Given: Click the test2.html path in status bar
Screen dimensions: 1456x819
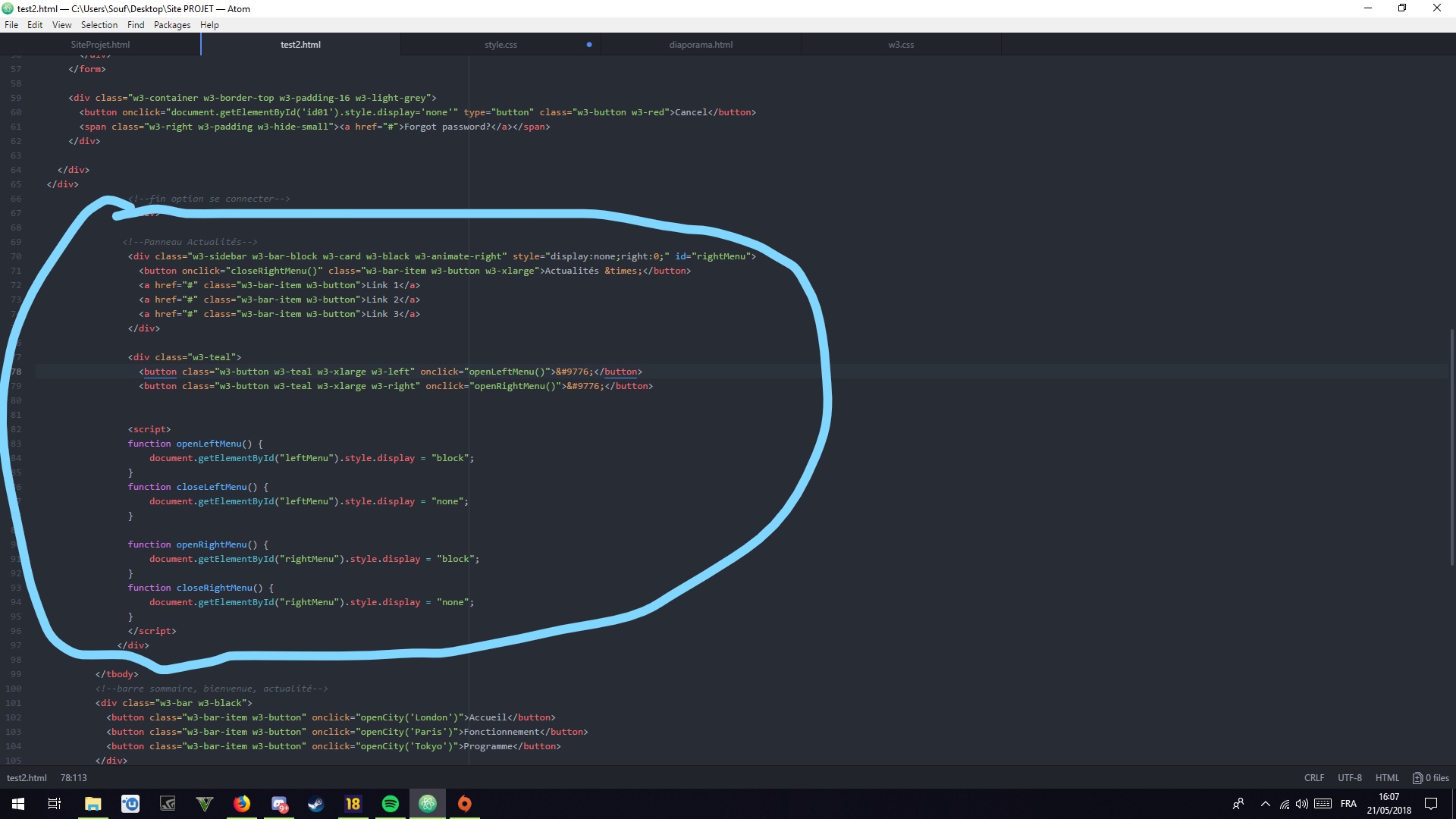Looking at the screenshot, I should tap(27, 778).
